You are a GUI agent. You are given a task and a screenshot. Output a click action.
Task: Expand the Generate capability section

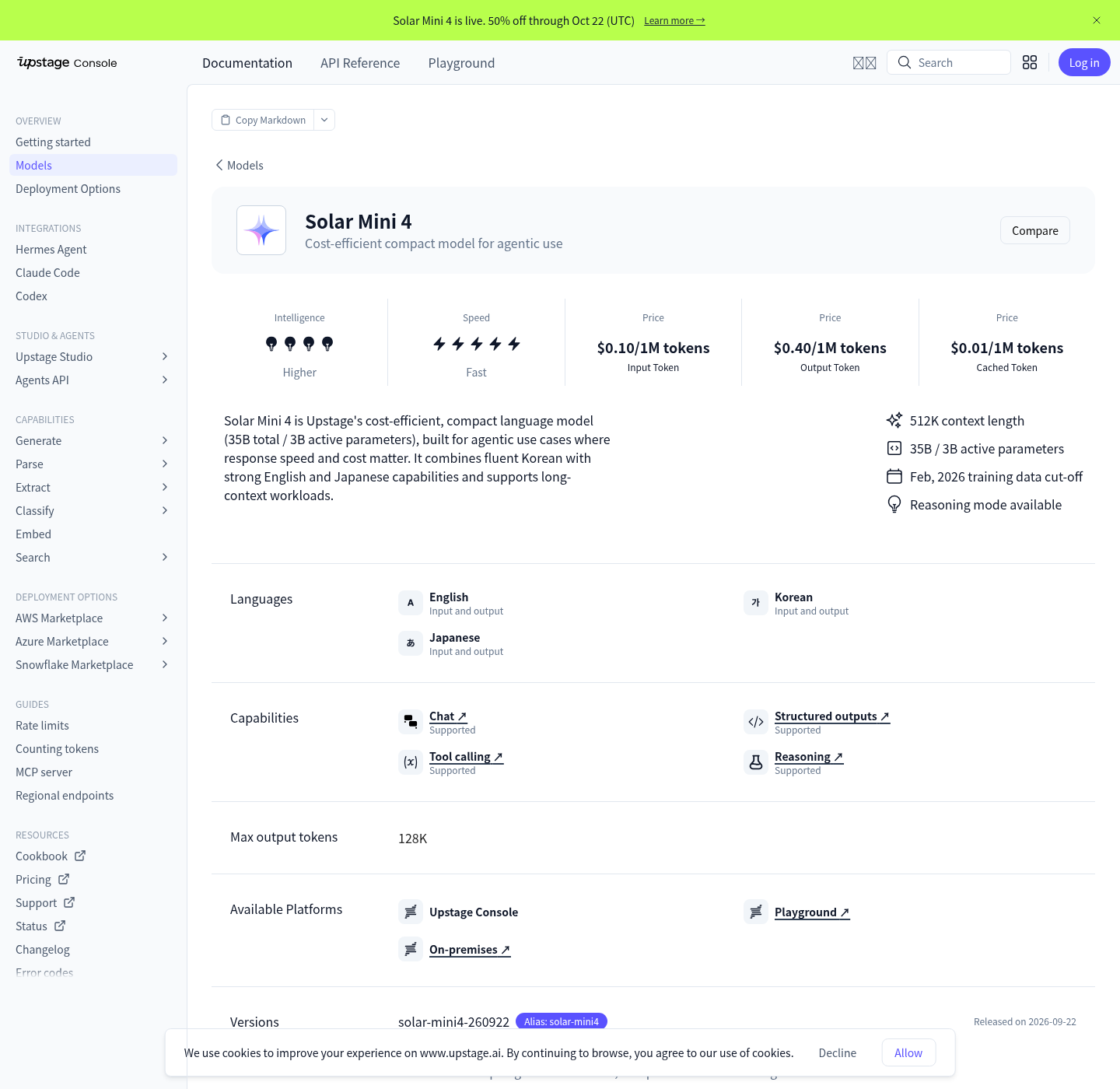[x=165, y=440]
